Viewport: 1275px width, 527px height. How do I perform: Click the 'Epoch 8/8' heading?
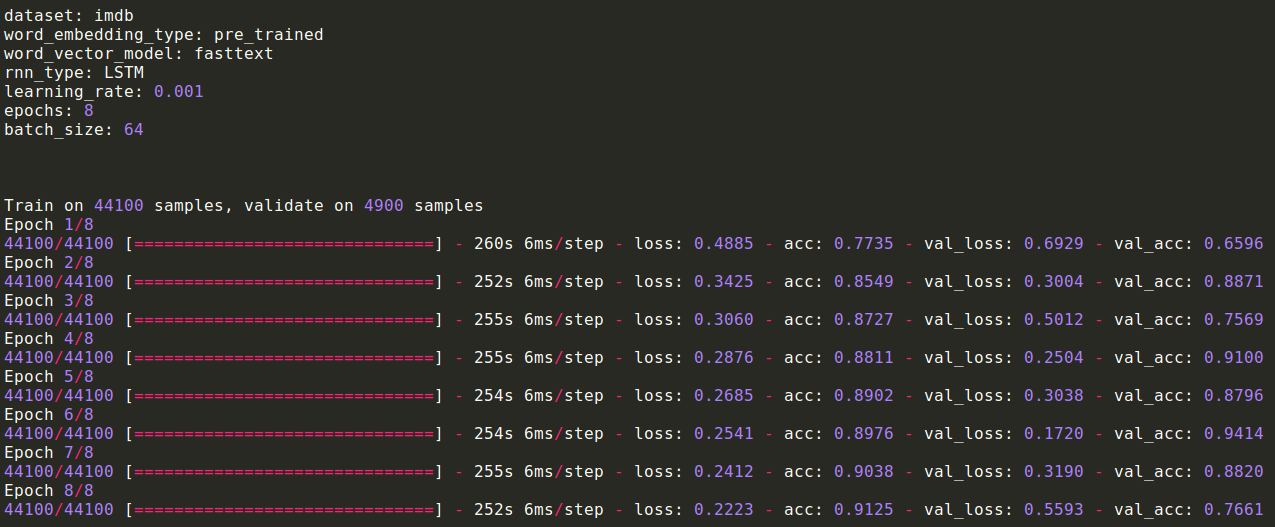(49, 490)
